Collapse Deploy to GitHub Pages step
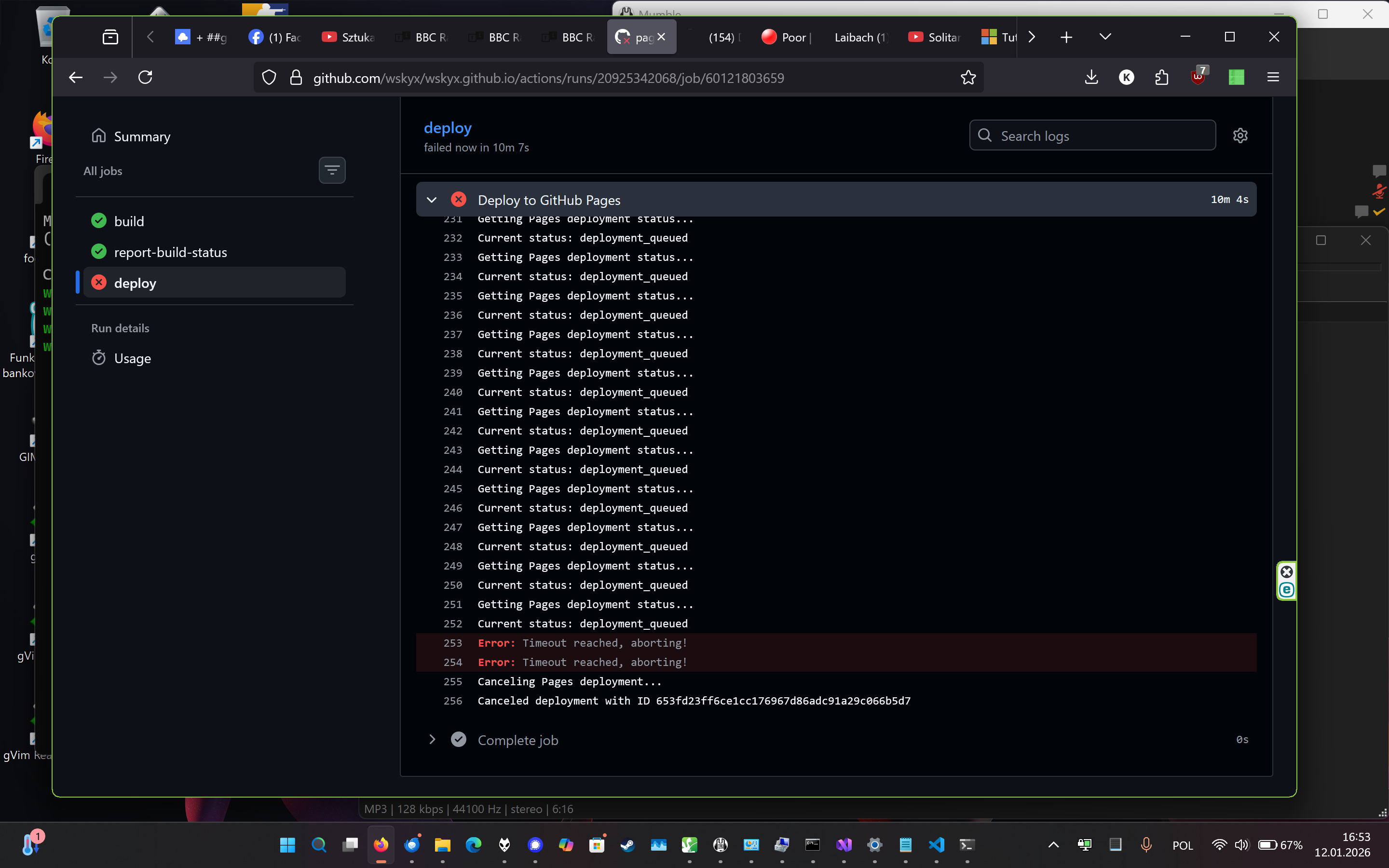Screen dimensions: 1389x868 pyautogui.click(x=432, y=200)
